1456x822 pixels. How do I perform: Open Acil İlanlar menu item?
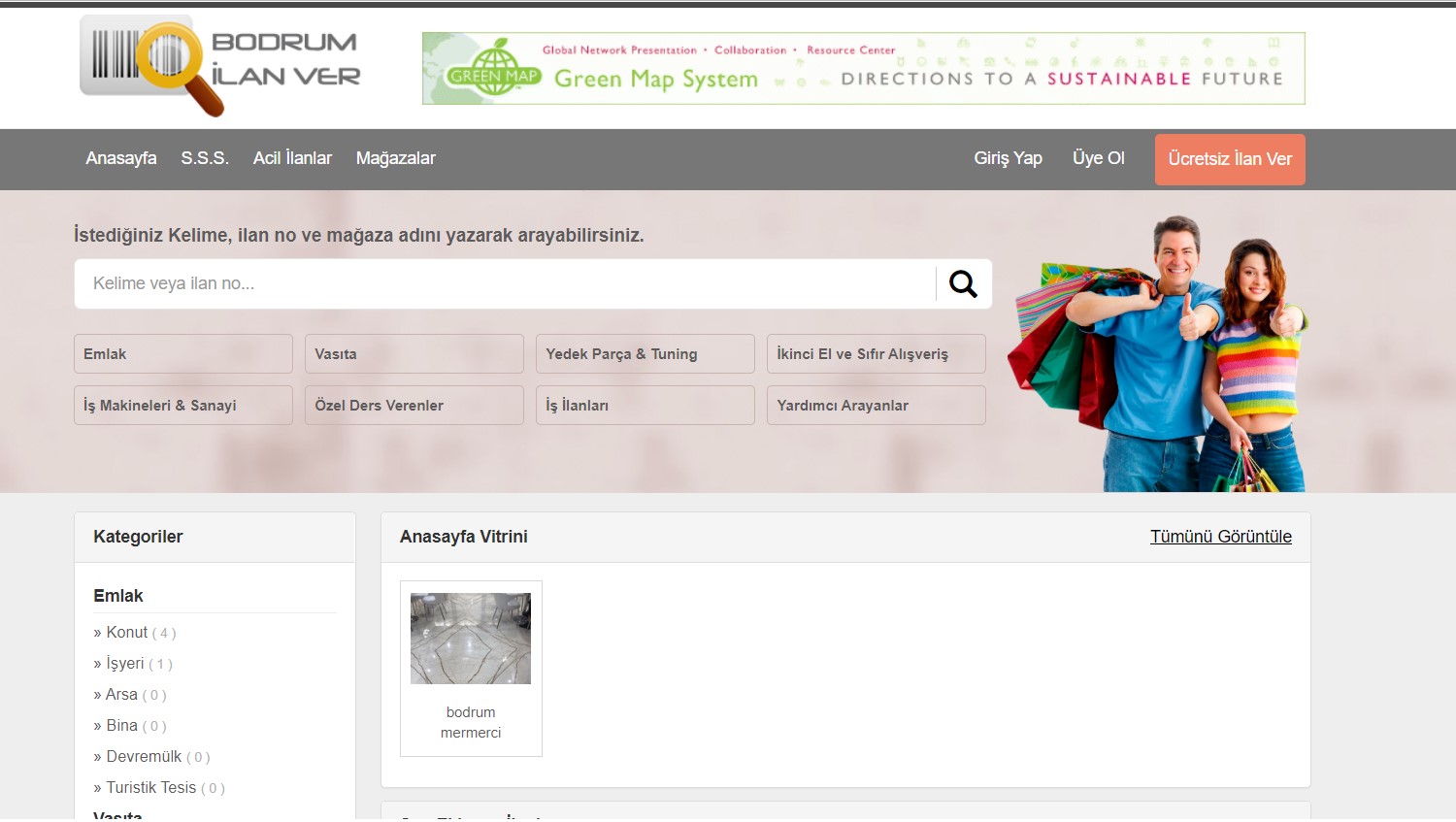[292, 158]
